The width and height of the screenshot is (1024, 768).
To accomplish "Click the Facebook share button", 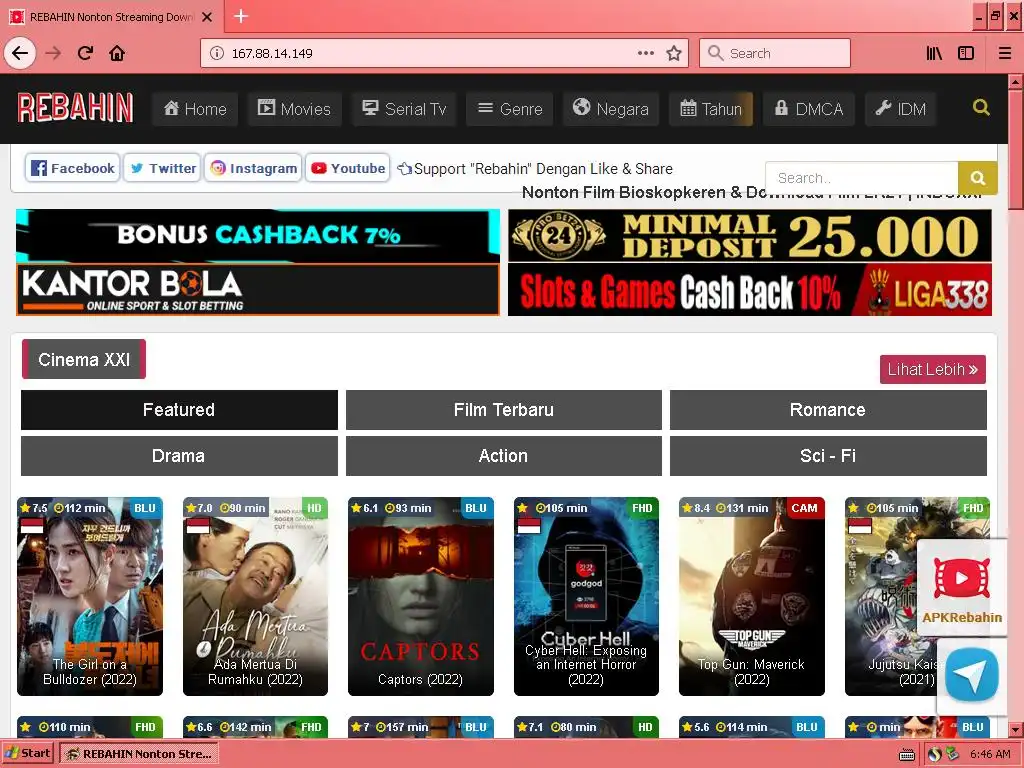I will (x=73, y=168).
